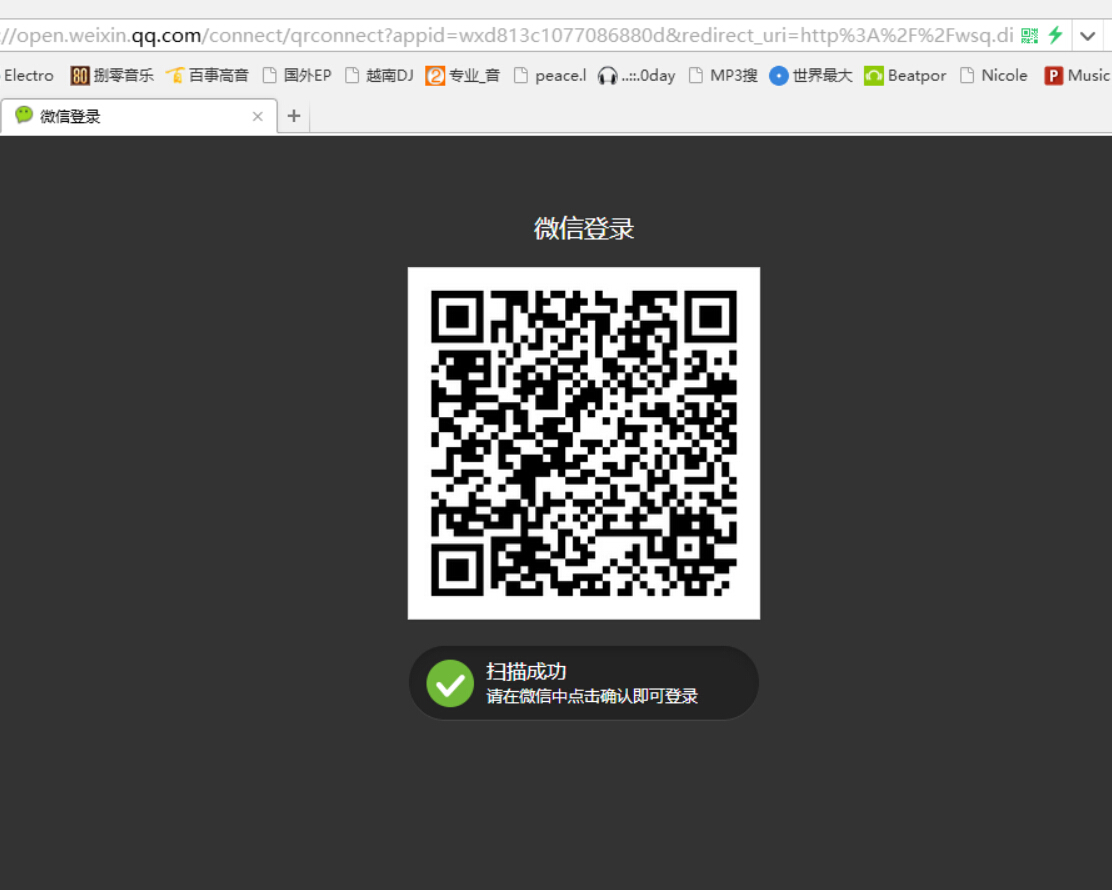Click the page icon beside 越南DJ

click(x=352, y=75)
